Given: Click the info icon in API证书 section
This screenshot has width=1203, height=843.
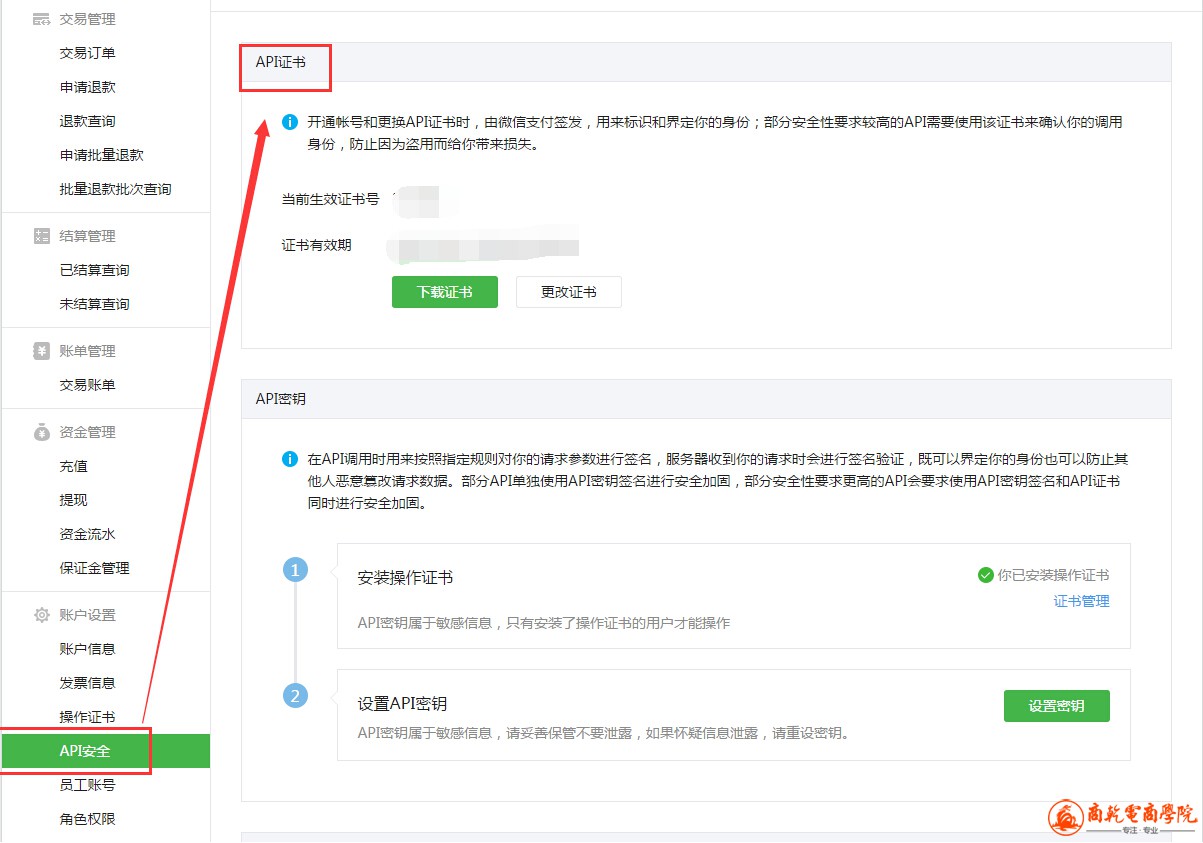Looking at the screenshot, I should click(290, 122).
